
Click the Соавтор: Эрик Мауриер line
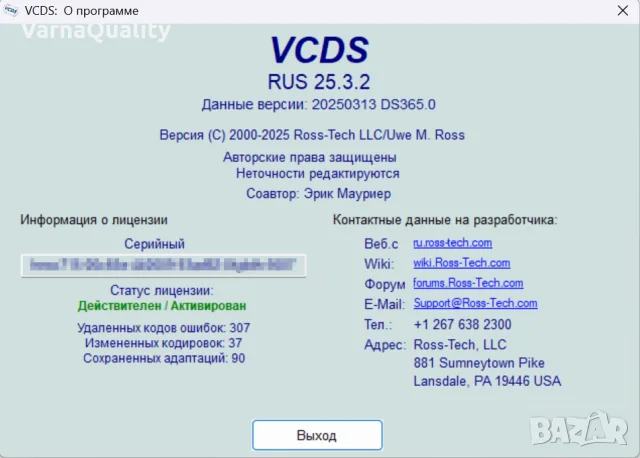pos(319,193)
